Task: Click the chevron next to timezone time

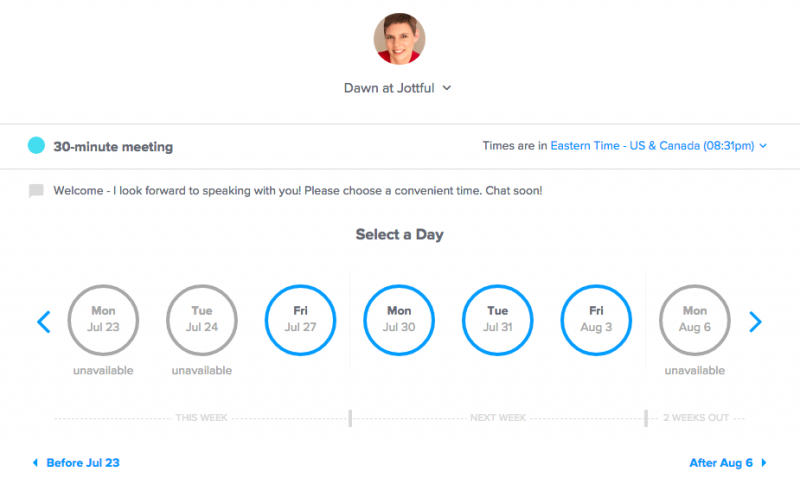Action: (x=763, y=145)
